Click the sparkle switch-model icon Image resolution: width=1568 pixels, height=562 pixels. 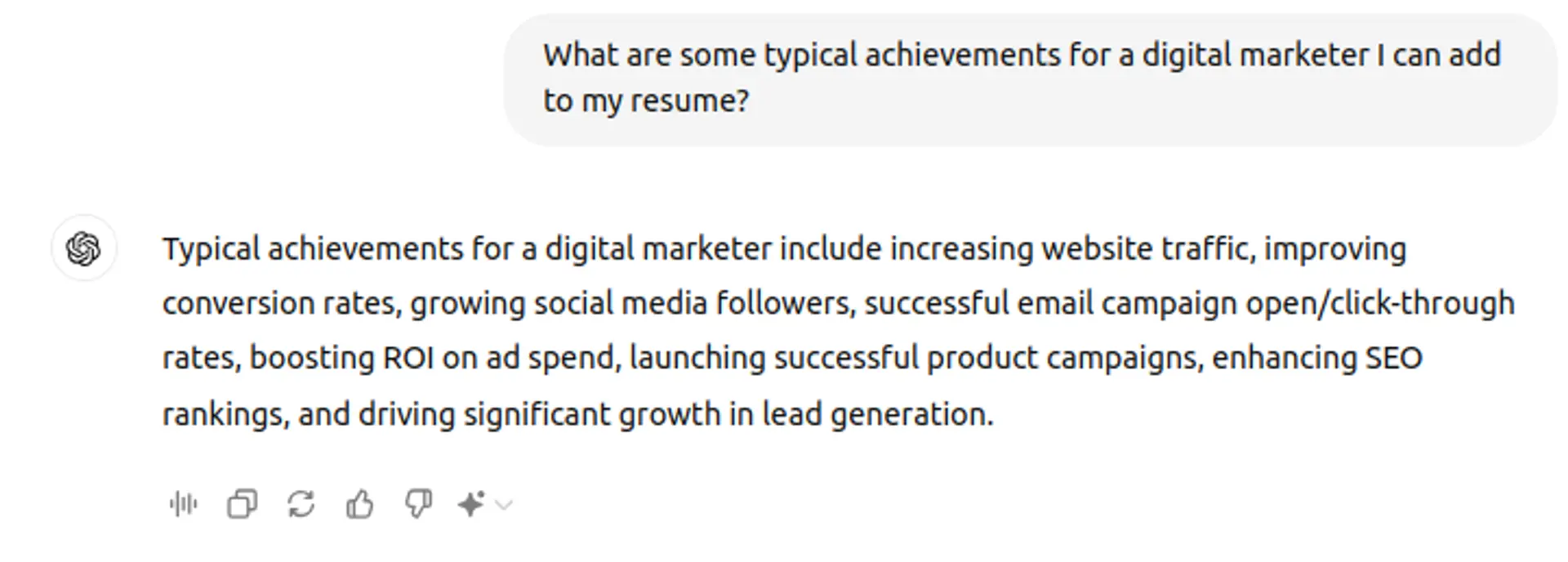(x=471, y=504)
